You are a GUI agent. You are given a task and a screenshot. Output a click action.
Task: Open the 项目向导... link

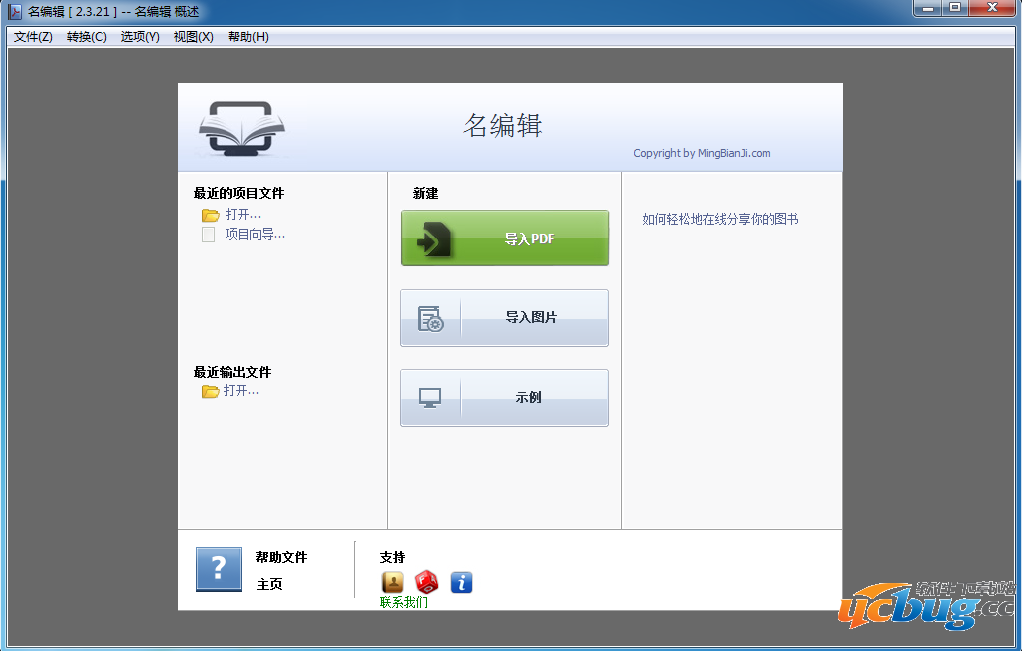pyautogui.click(x=254, y=235)
